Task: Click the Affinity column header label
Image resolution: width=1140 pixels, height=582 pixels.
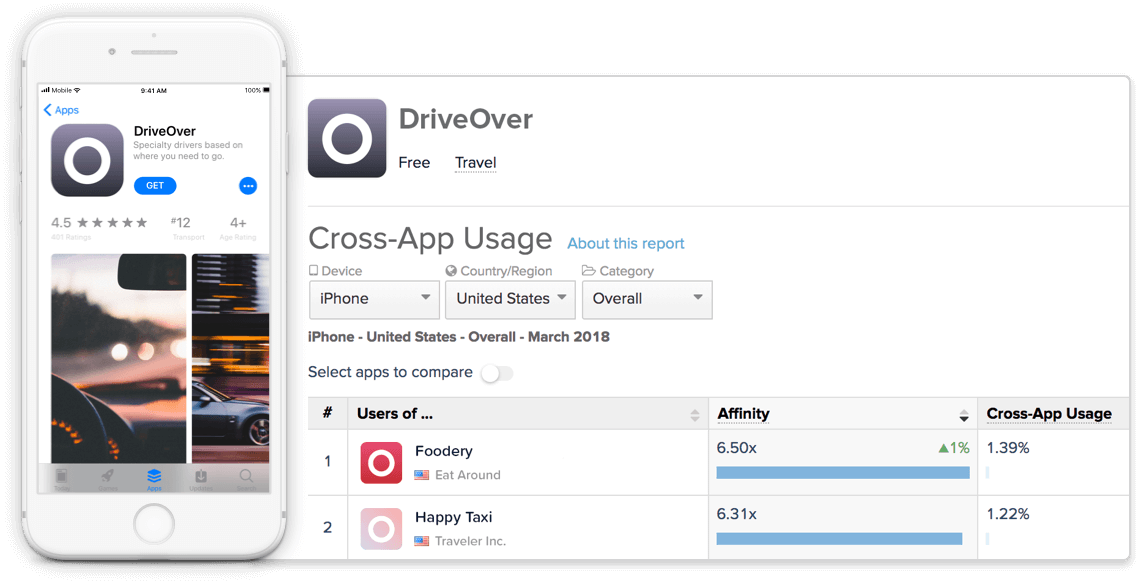Action: 743,414
